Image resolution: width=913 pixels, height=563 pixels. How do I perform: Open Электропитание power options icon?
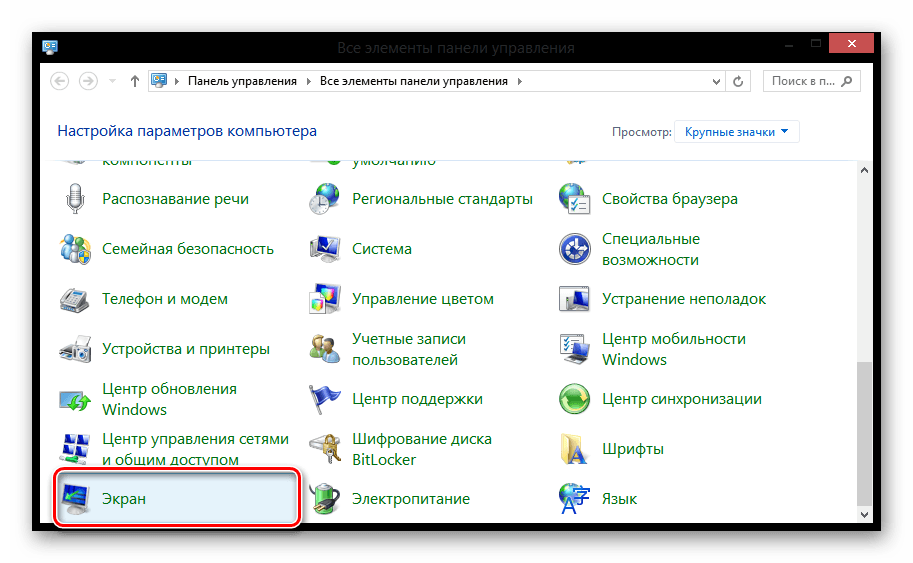[x=325, y=497]
